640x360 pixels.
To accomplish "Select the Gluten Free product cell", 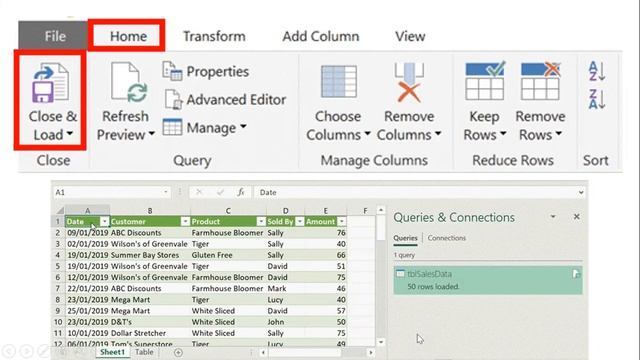I will pos(228,255).
